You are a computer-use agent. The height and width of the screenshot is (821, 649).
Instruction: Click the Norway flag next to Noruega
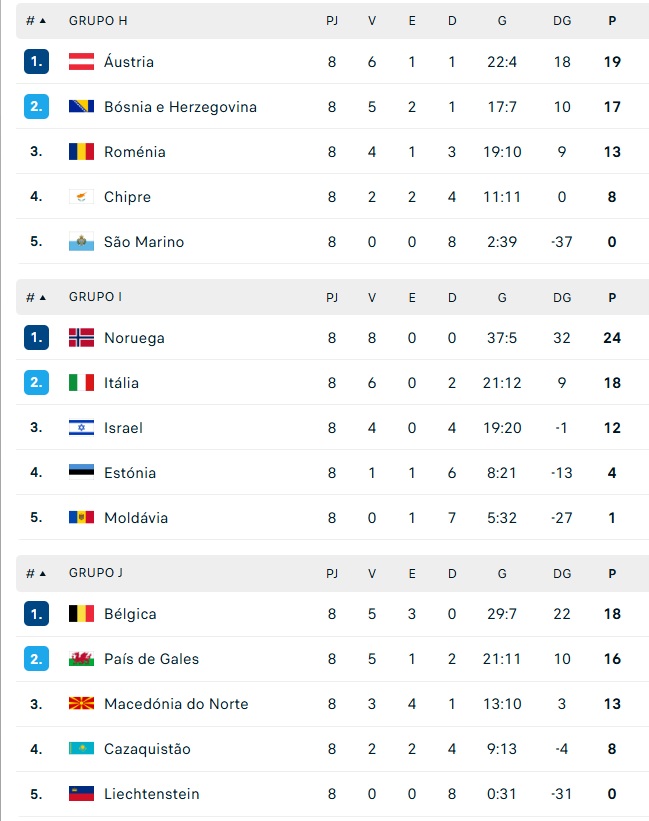[x=81, y=338]
